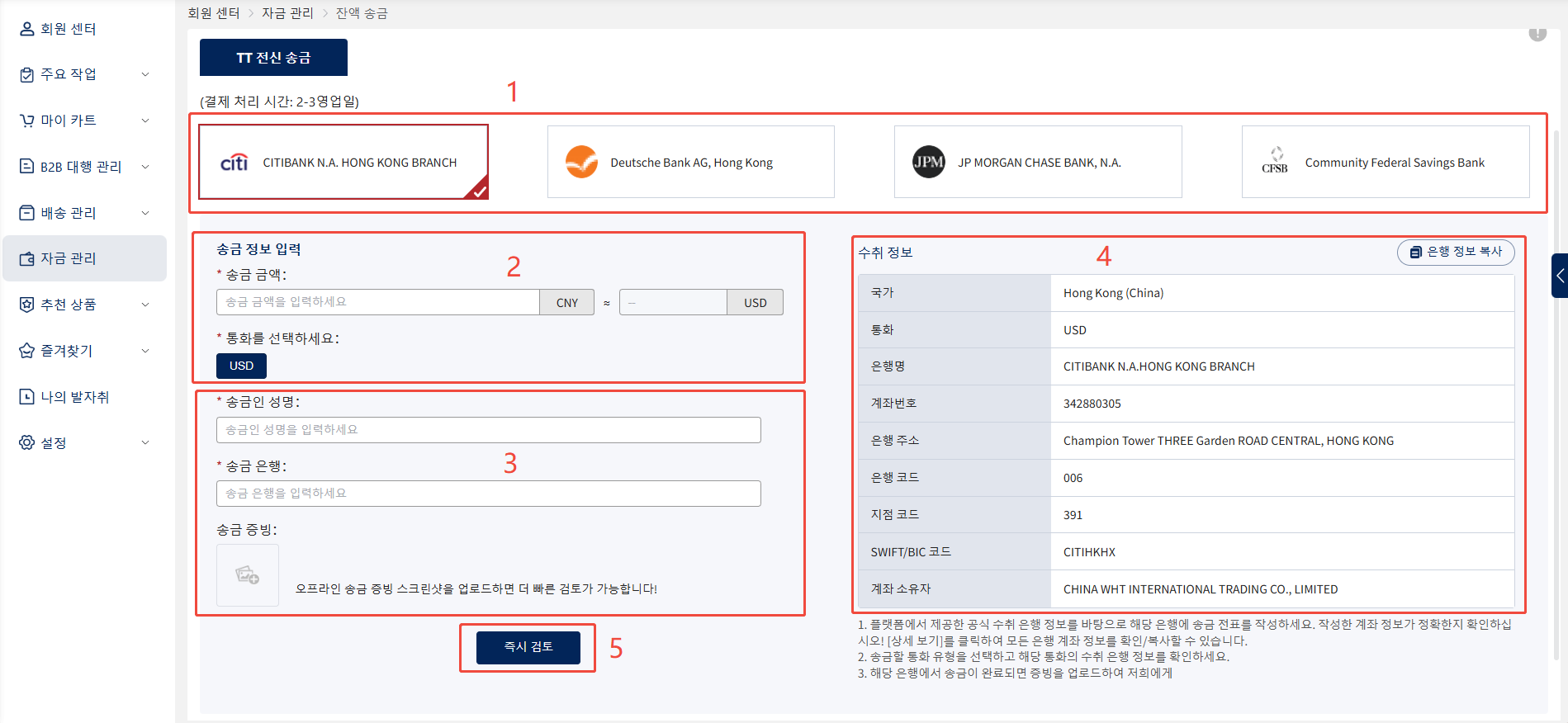This screenshot has width=1568, height=723.
Task: Click country value Hong Kong (China)
Action: click(x=1113, y=293)
